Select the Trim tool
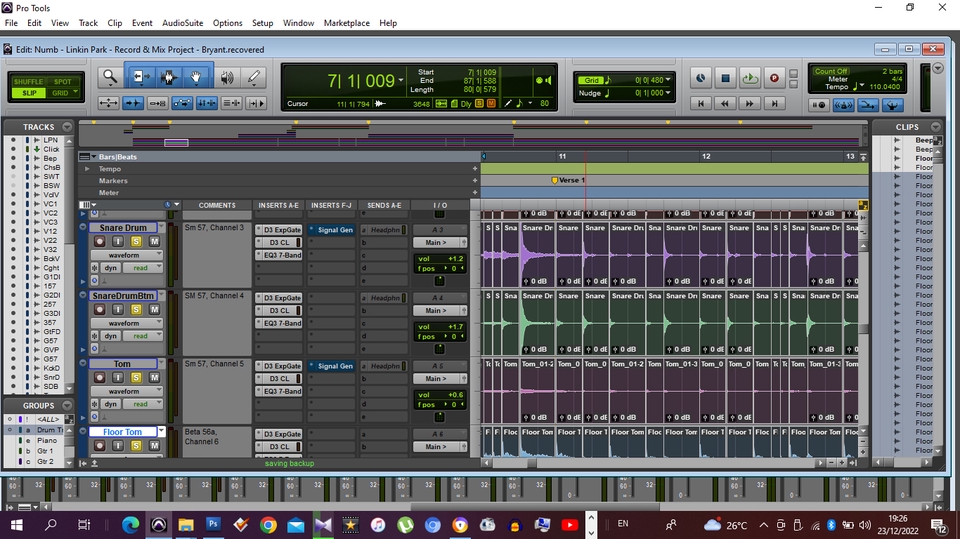The height and width of the screenshot is (539, 960). pyautogui.click(x=141, y=77)
